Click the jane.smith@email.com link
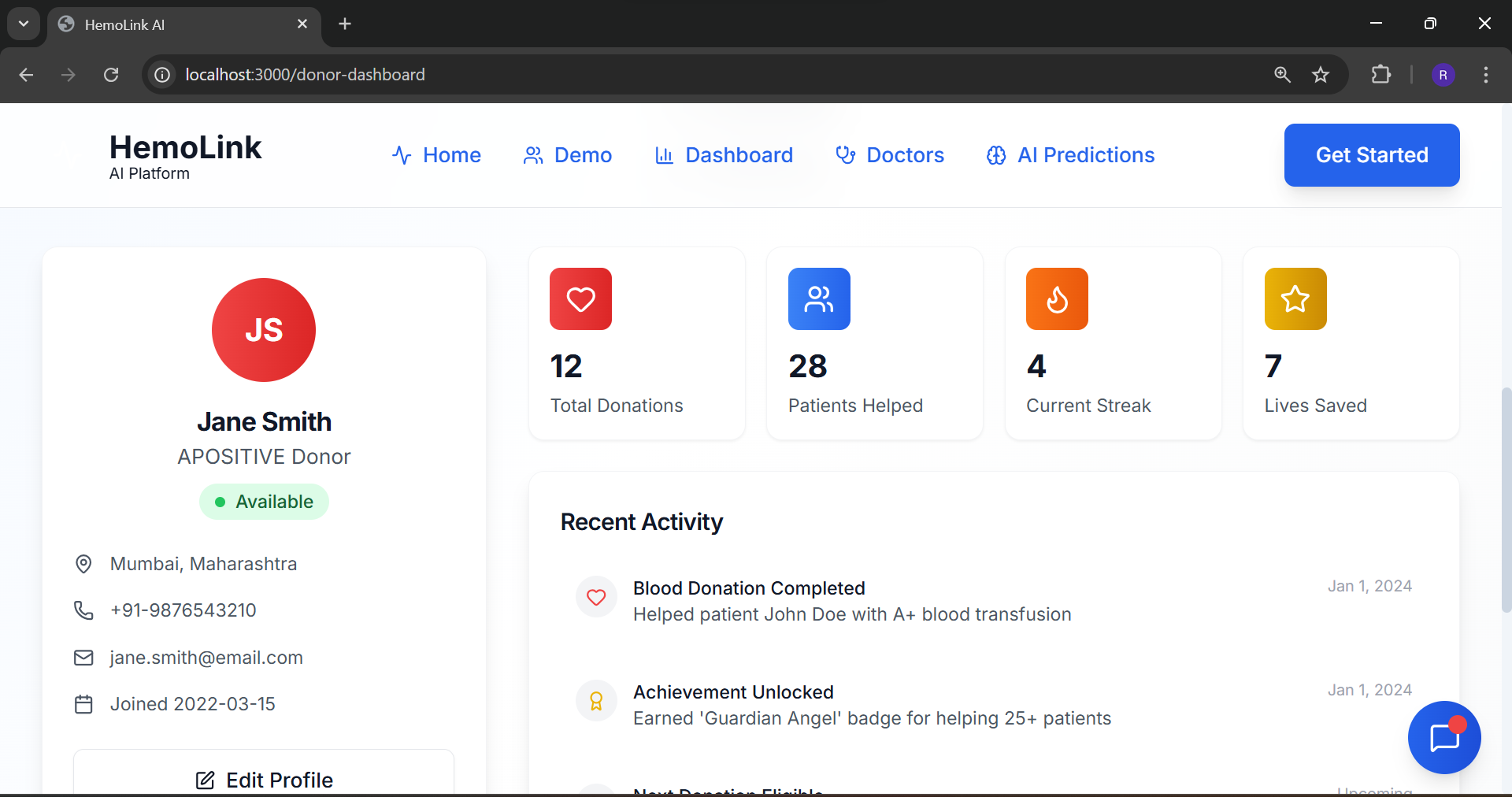1512x797 pixels. click(206, 658)
